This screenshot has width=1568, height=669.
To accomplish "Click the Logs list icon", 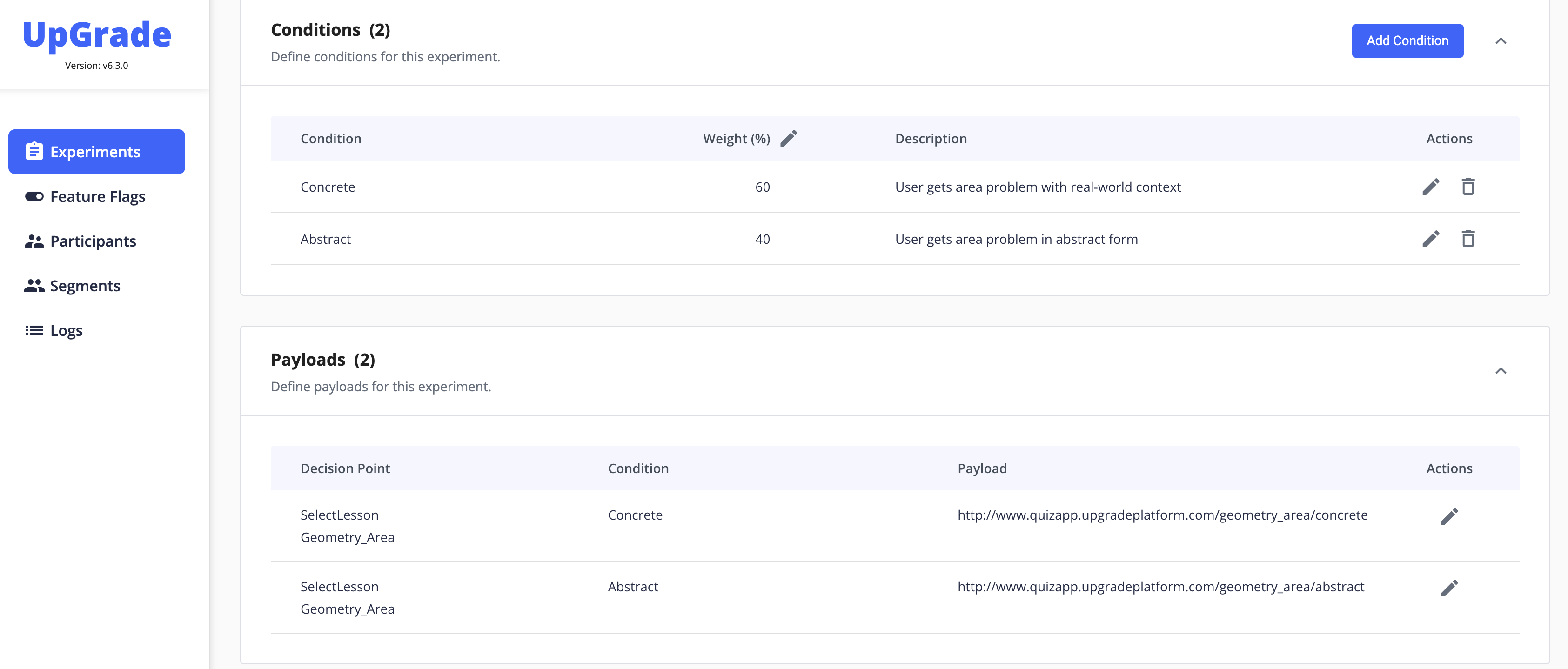I will (x=34, y=330).
